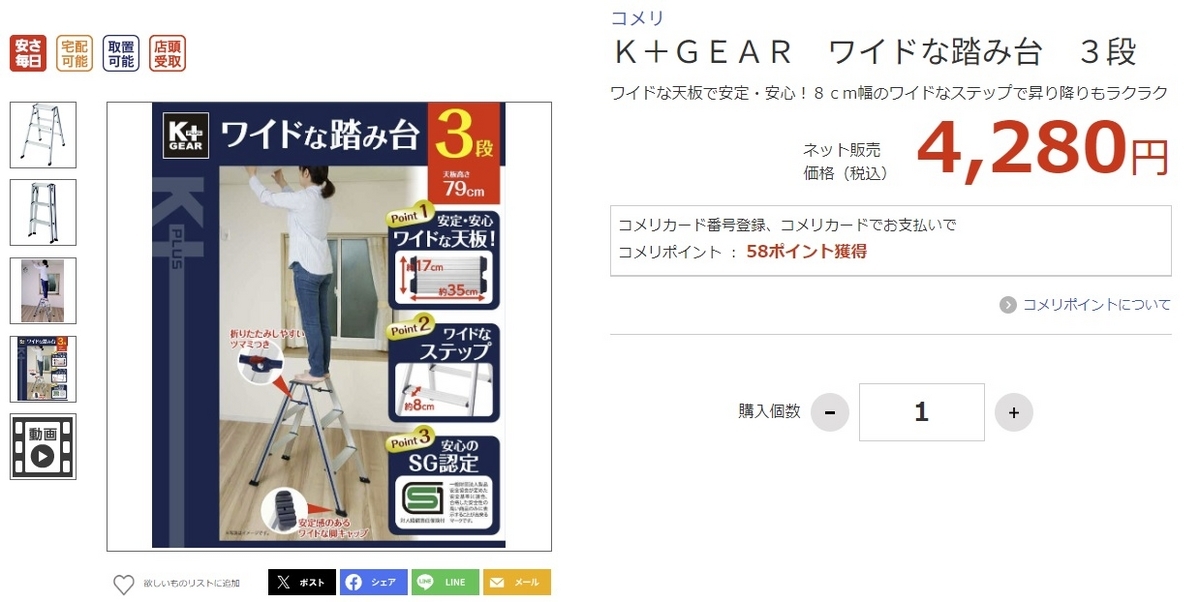This screenshot has width=1200, height=602.
Task: Click the 取置可能 reservation badge
Action: pos(121,53)
